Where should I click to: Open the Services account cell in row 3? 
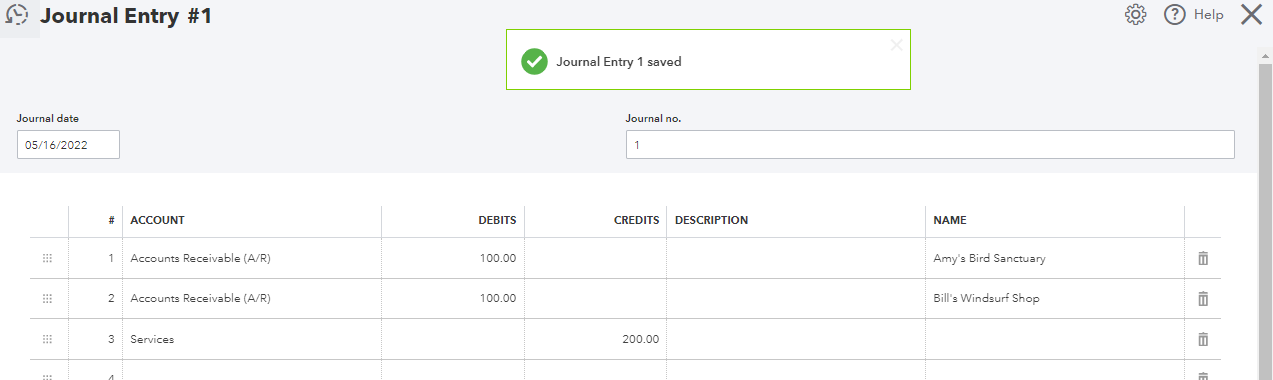tap(252, 339)
